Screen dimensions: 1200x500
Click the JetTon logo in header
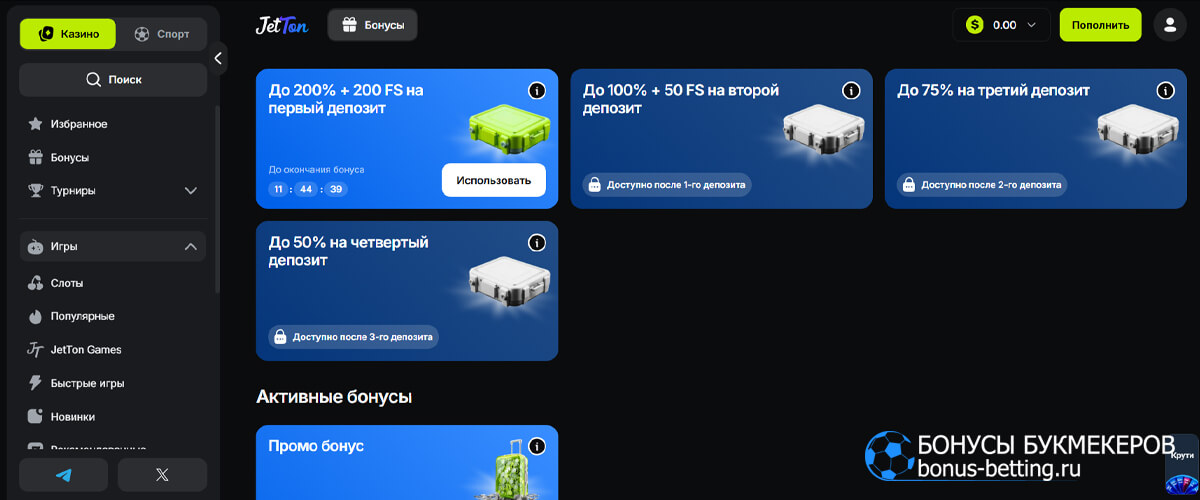281,25
